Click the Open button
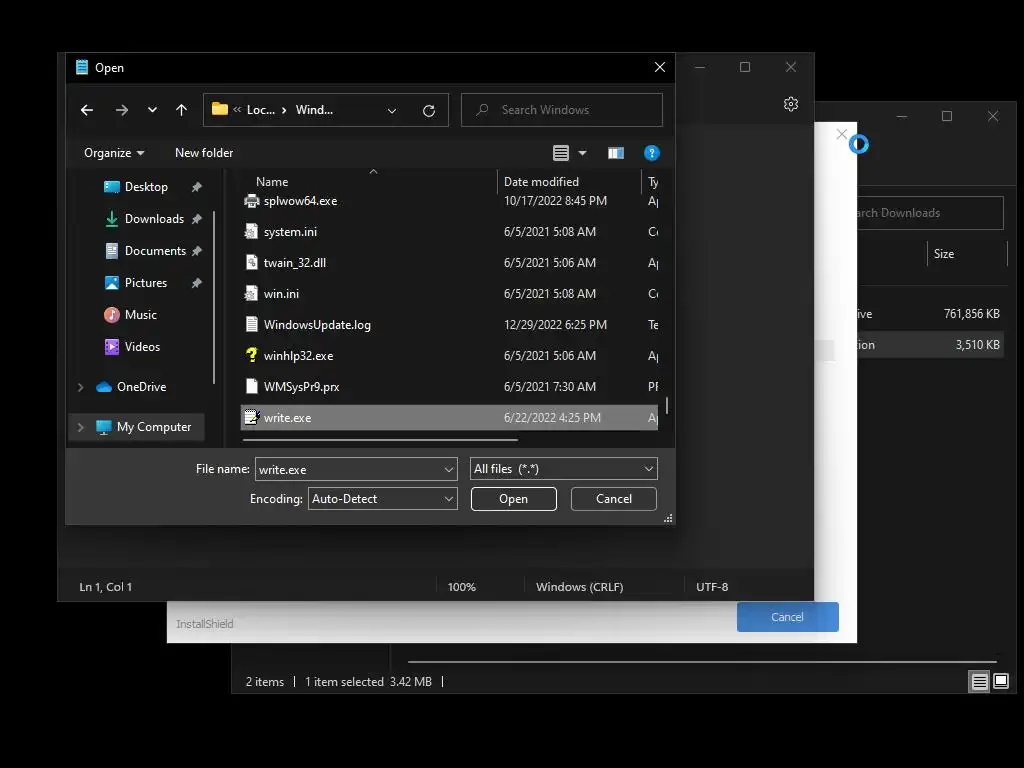 [x=513, y=499]
